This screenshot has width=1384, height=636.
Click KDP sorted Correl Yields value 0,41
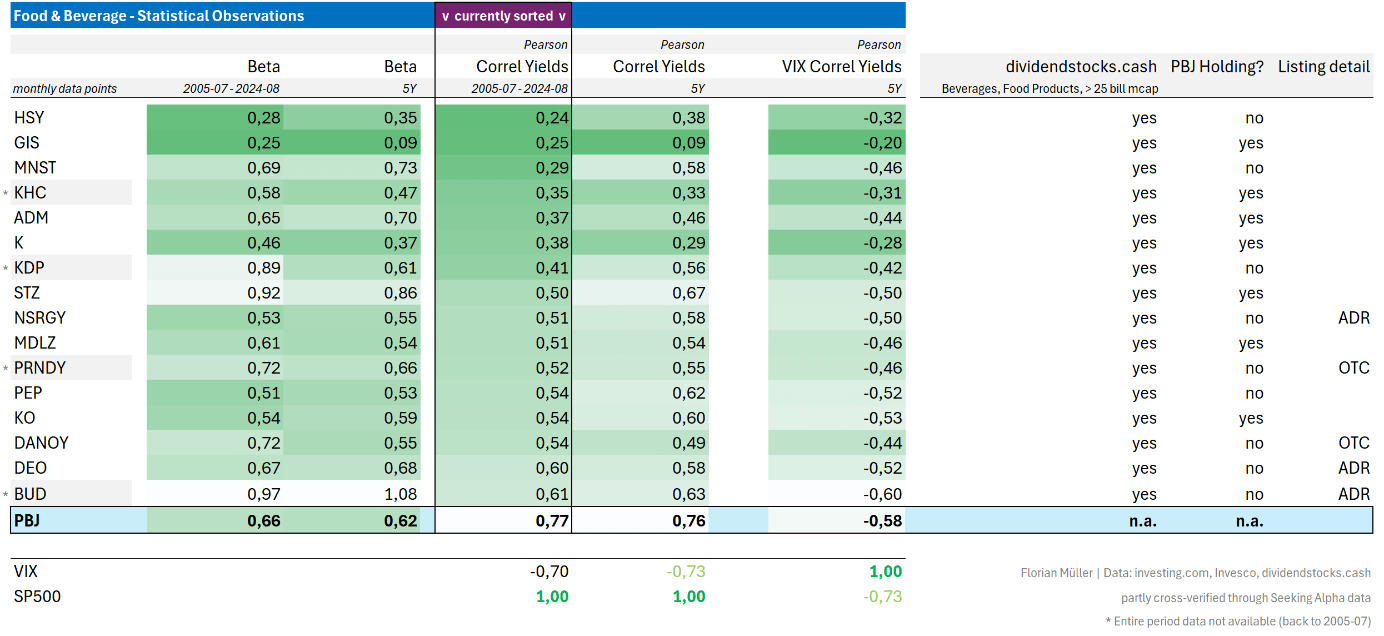(x=552, y=268)
